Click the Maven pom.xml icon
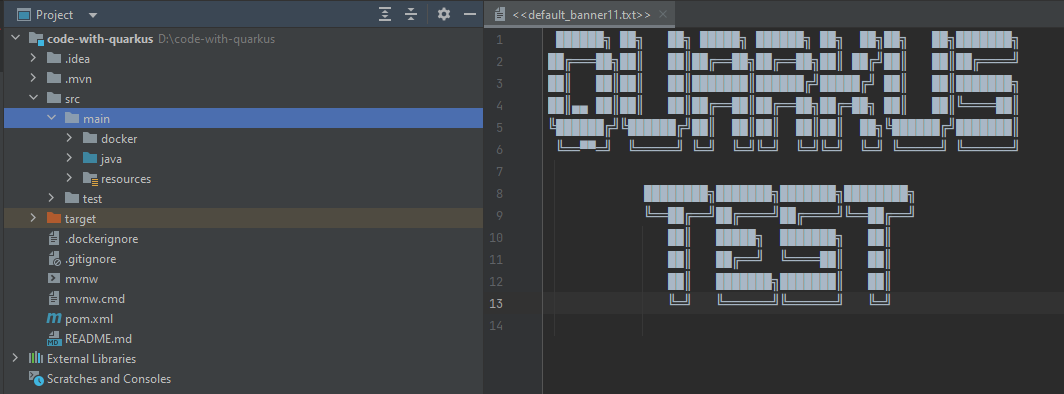 click(x=54, y=319)
